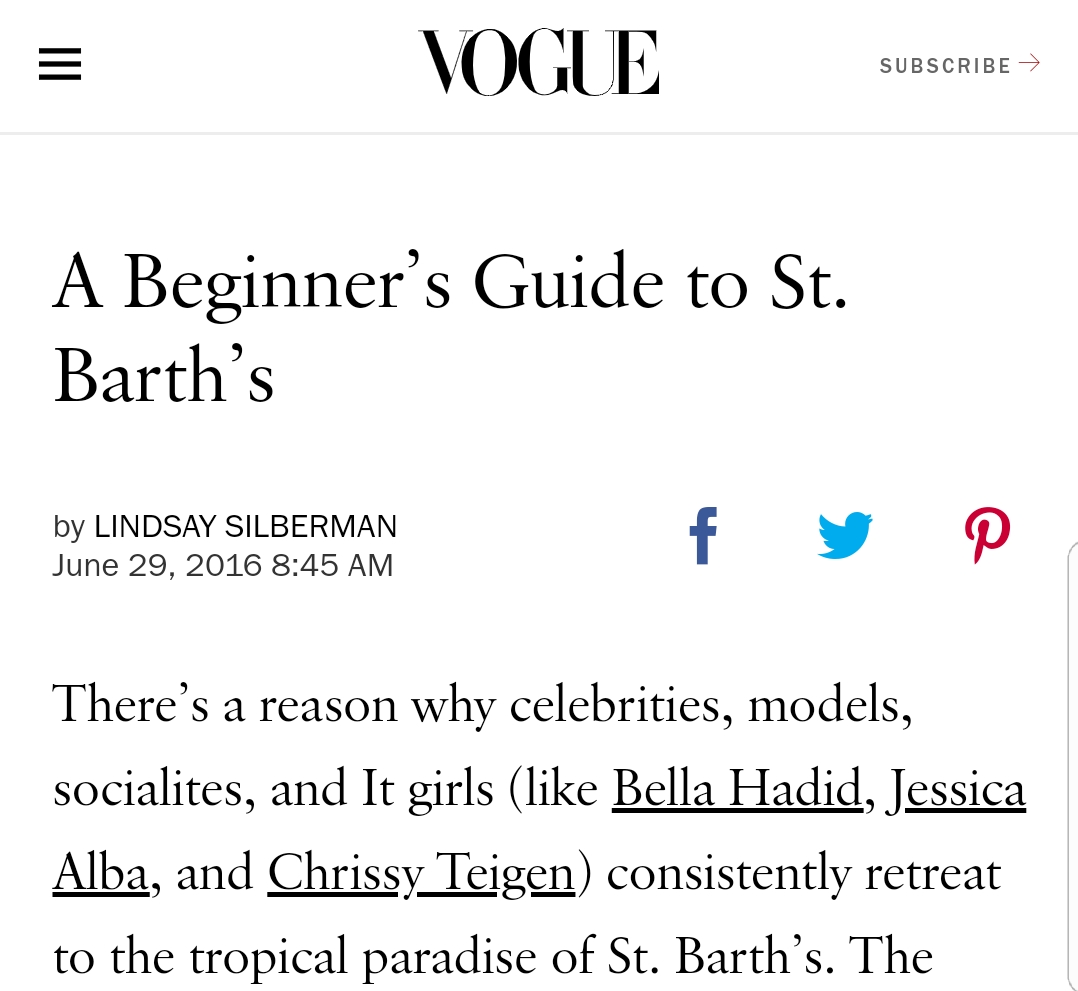Click the words "consistently retreat" in the article
The image size is (1078, 991).
[804, 872]
